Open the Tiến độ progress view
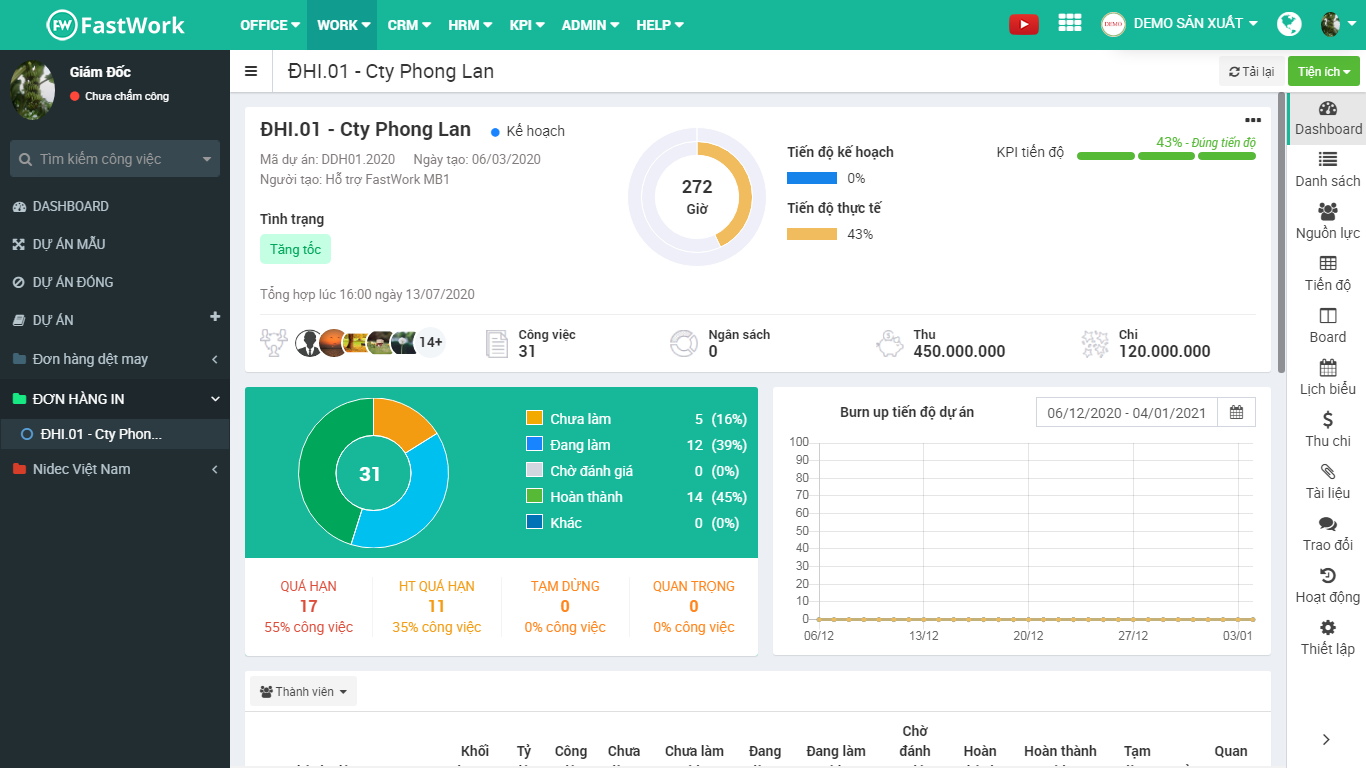1366x768 pixels. 1328,275
